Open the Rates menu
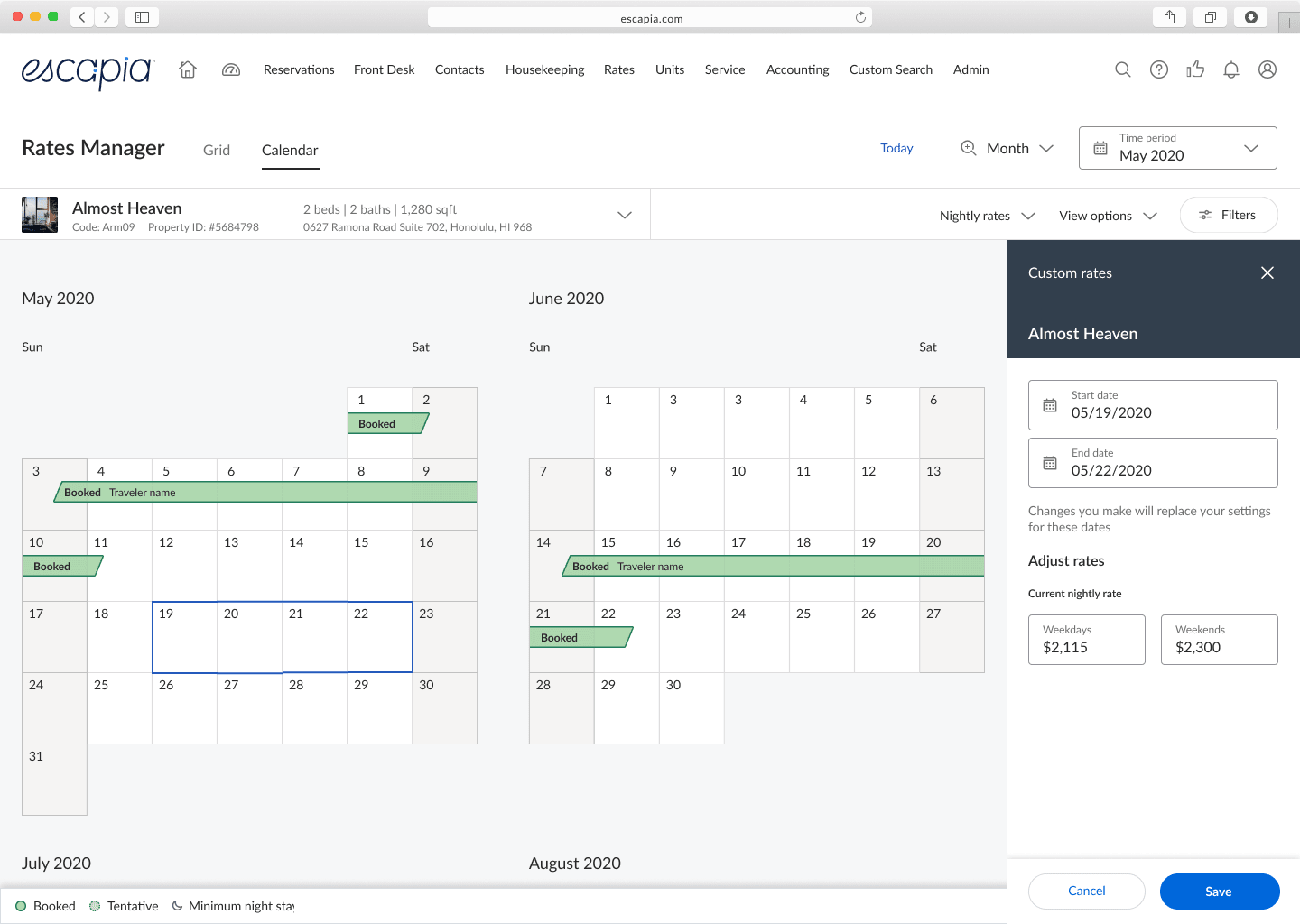This screenshot has height=924, width=1300. click(619, 69)
